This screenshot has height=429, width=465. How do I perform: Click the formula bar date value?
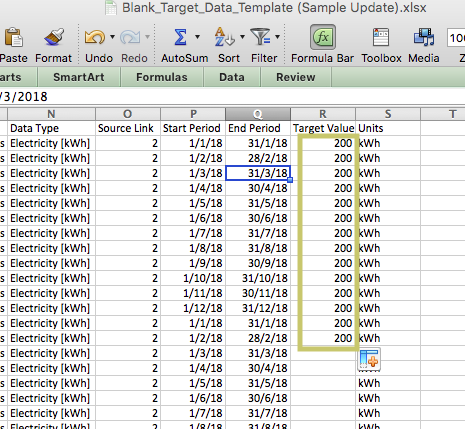[24, 97]
